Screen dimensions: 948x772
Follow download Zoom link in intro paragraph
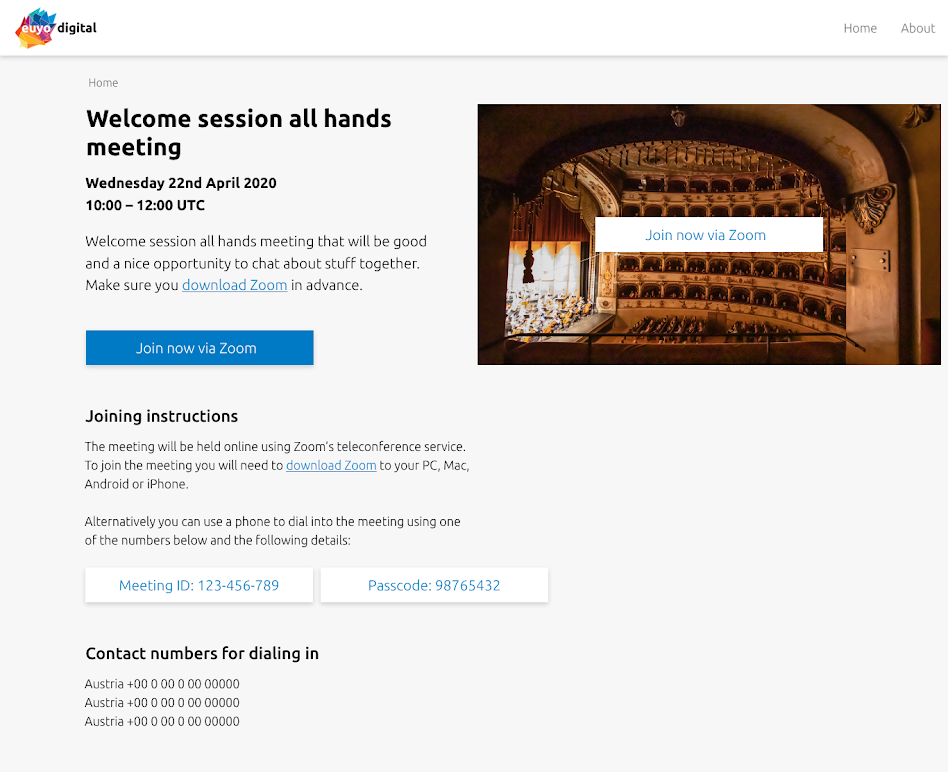click(235, 285)
